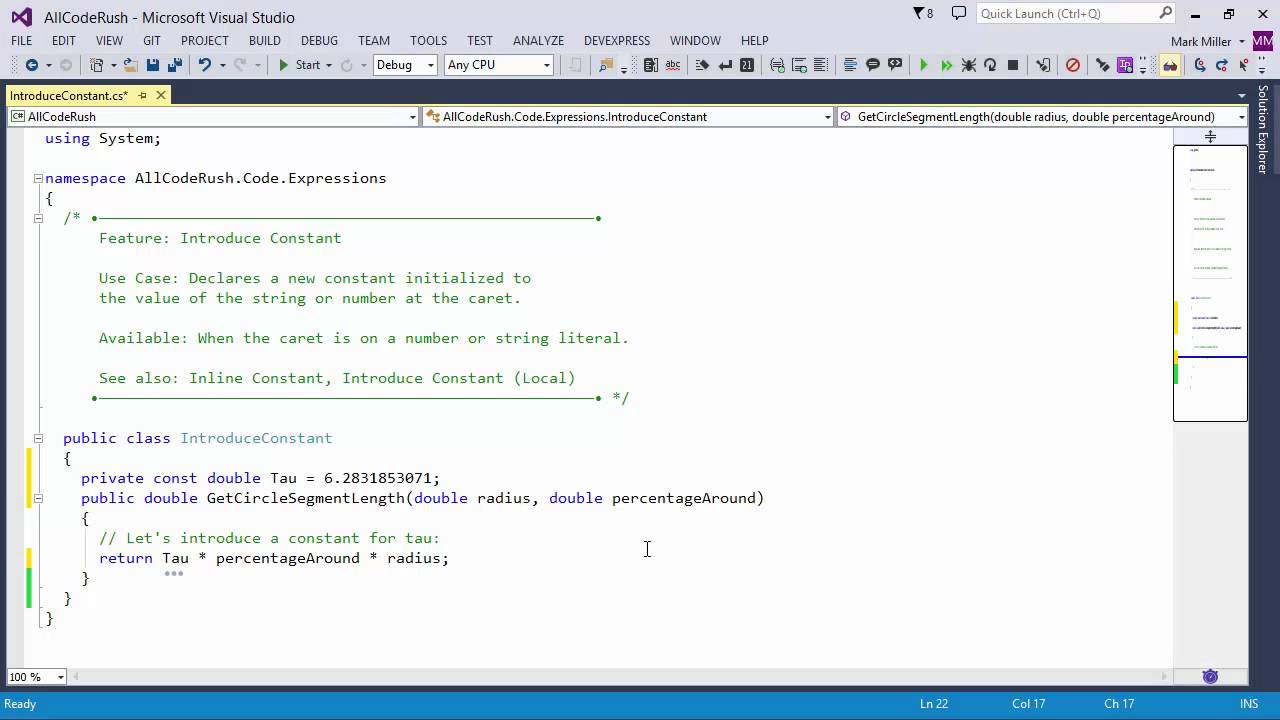Click the code minimap scrollbar preview
This screenshot has width=1280, height=720.
coord(1210,283)
